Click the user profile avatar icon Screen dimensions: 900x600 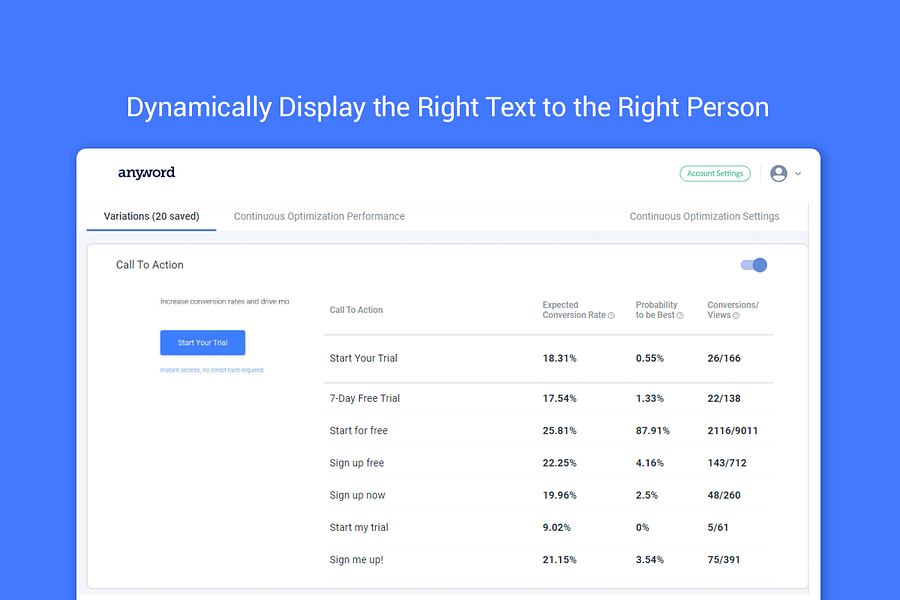pyautogui.click(x=778, y=173)
